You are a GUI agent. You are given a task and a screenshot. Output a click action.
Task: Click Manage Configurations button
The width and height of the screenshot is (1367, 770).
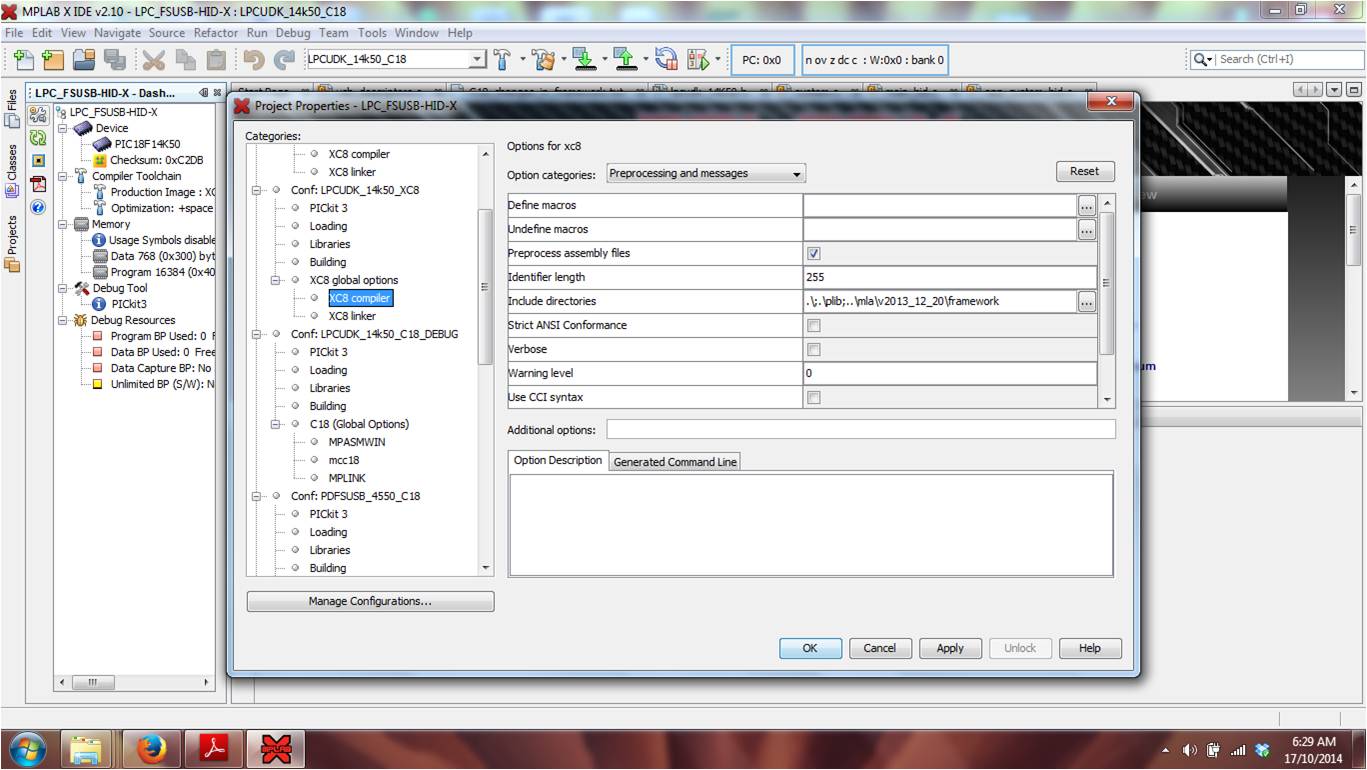click(370, 601)
